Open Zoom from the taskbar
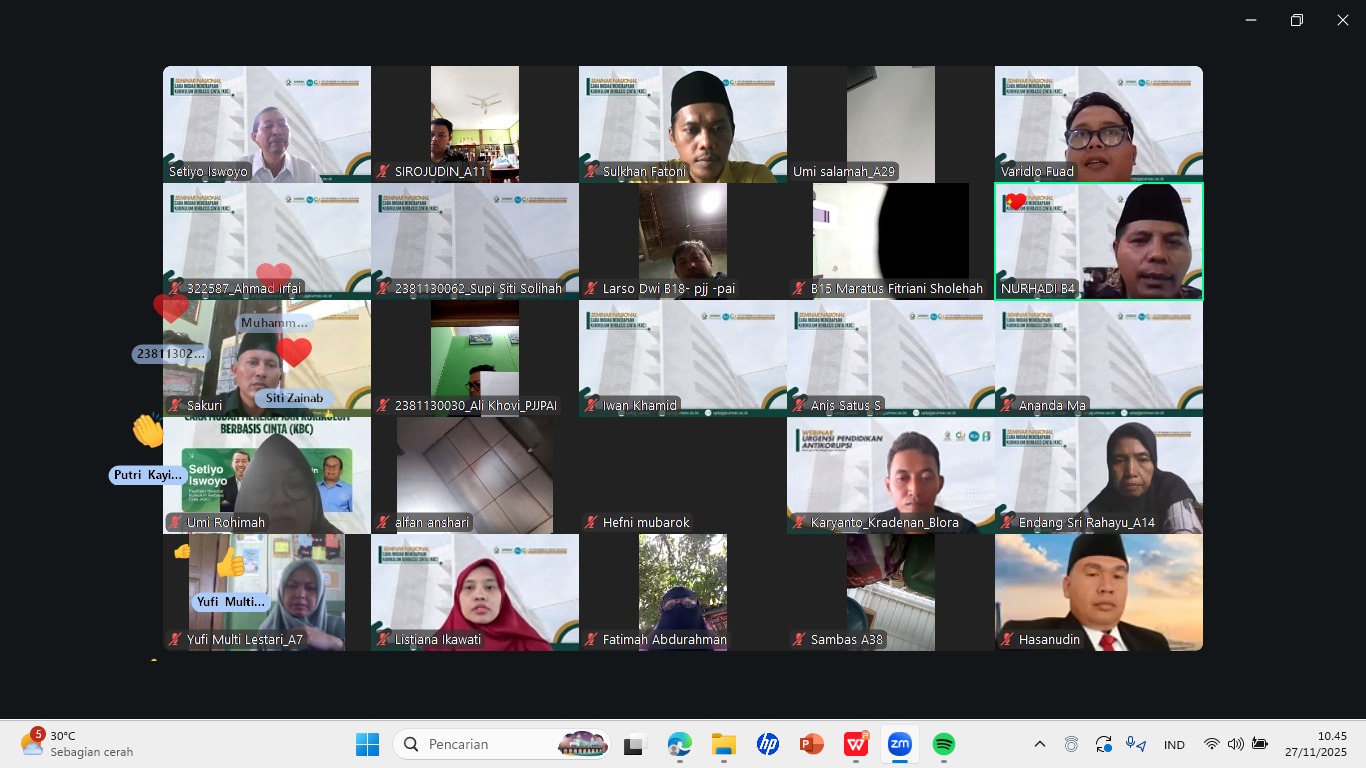 pos(899,744)
